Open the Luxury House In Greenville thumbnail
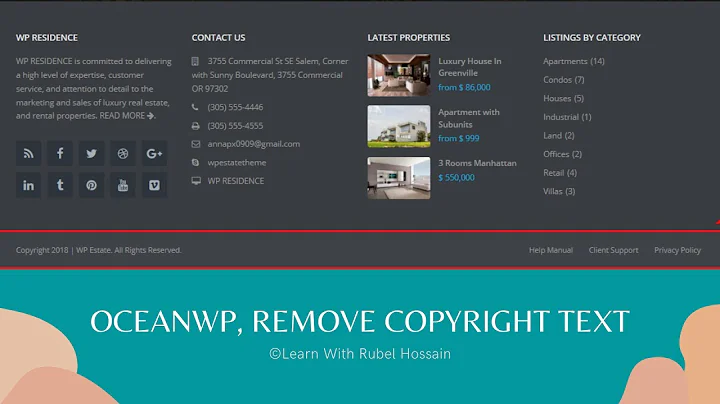The image size is (720, 404). (x=399, y=75)
